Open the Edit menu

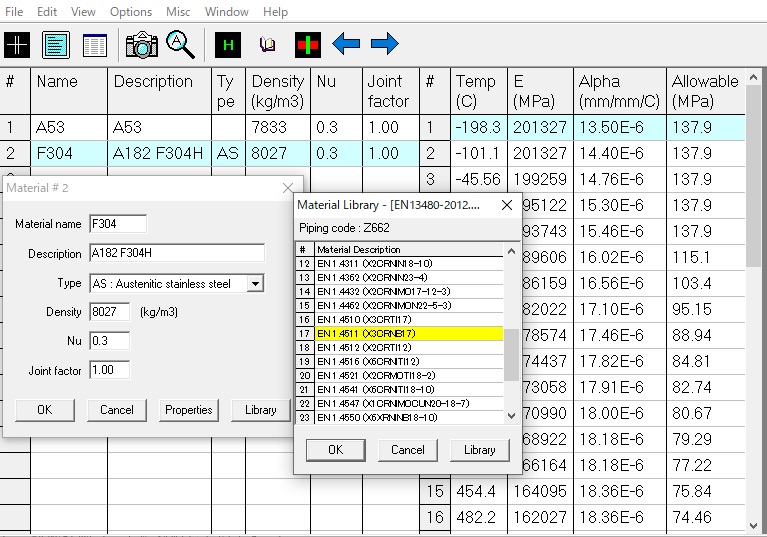[x=47, y=12]
